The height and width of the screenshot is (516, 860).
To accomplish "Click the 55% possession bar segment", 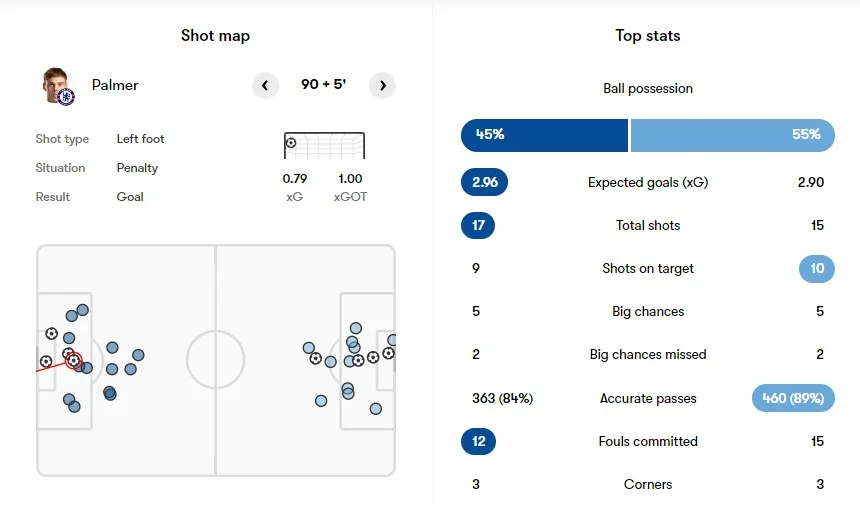I will click(732, 134).
